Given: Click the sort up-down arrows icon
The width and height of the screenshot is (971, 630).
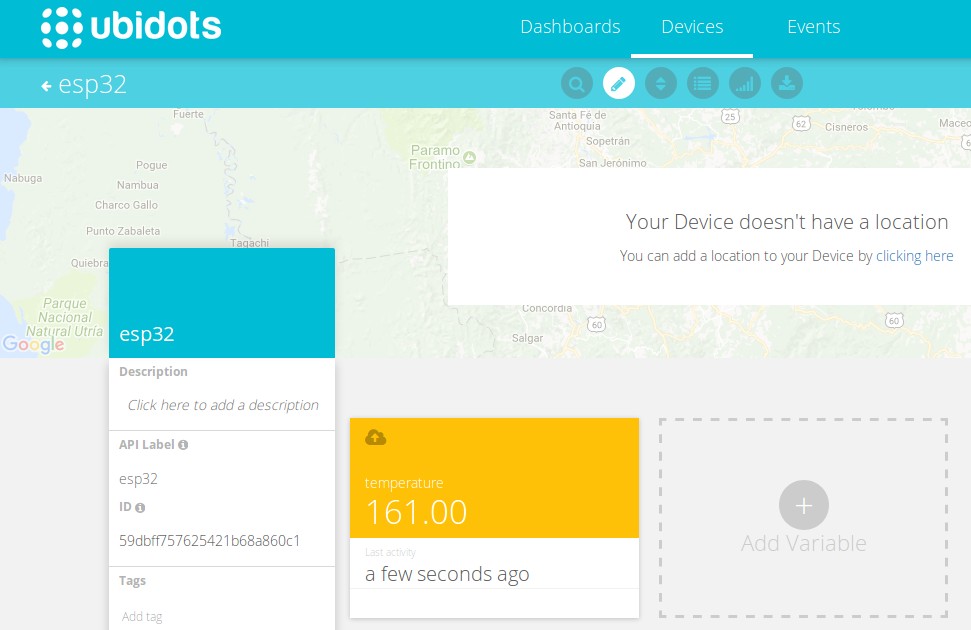Looking at the screenshot, I should pyautogui.click(x=661, y=83).
